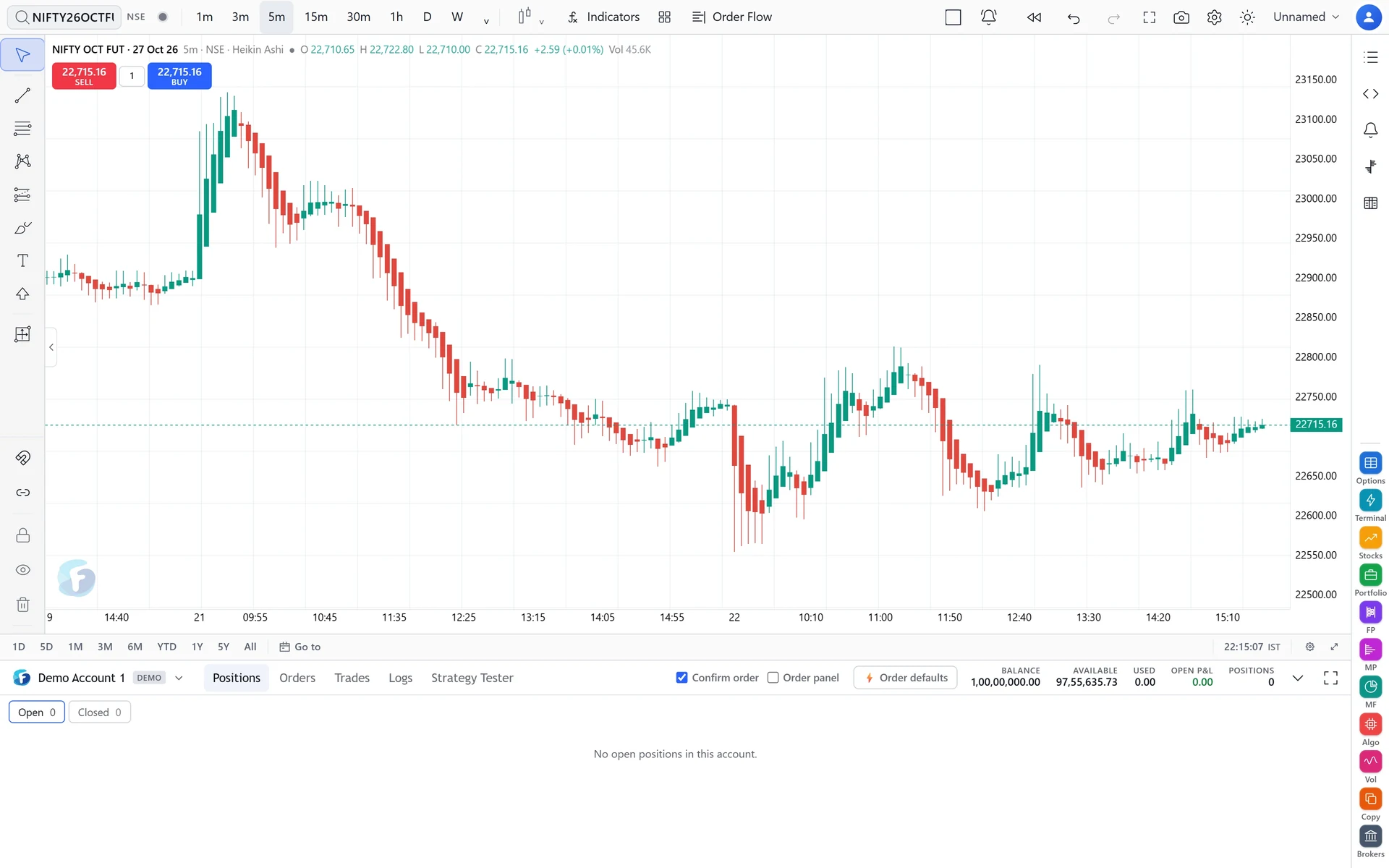Screen dimensions: 1389x868
Task: Collapse the left drawing toolbar arrow
Action: click(x=51, y=347)
